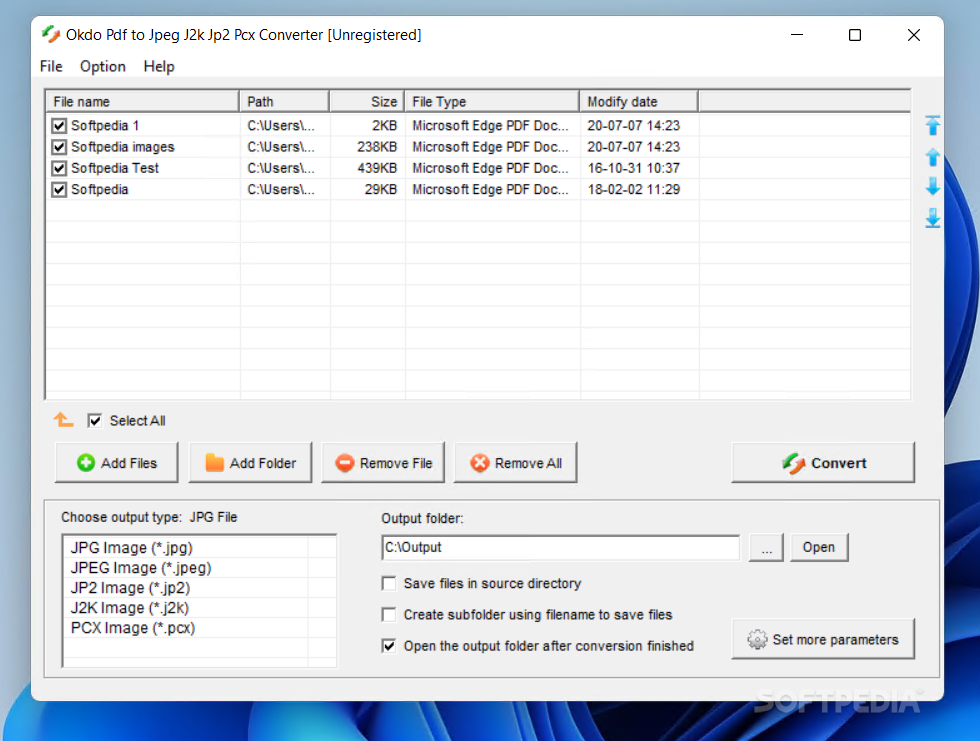Open the Help menu
Screen dimensions: 980x741
tap(159, 66)
